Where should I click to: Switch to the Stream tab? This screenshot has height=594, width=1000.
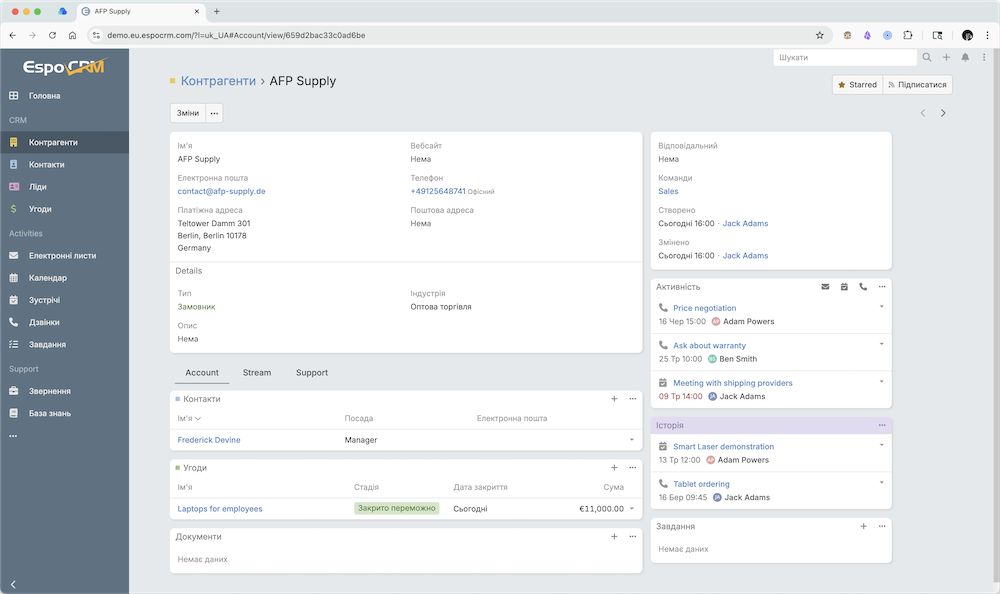click(x=257, y=373)
